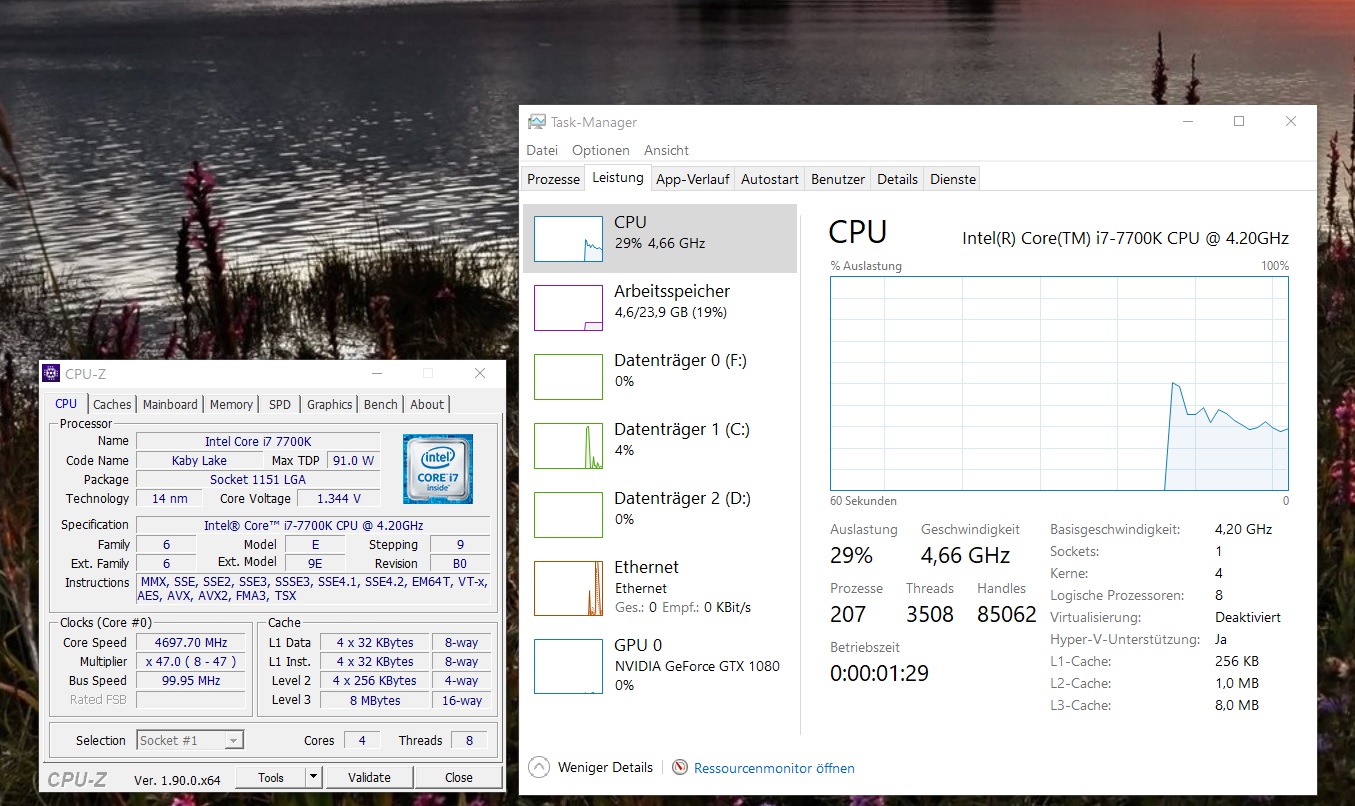Image resolution: width=1355 pixels, height=806 pixels.
Task: Open the CPU tab in CPU-Z
Action: (x=66, y=403)
